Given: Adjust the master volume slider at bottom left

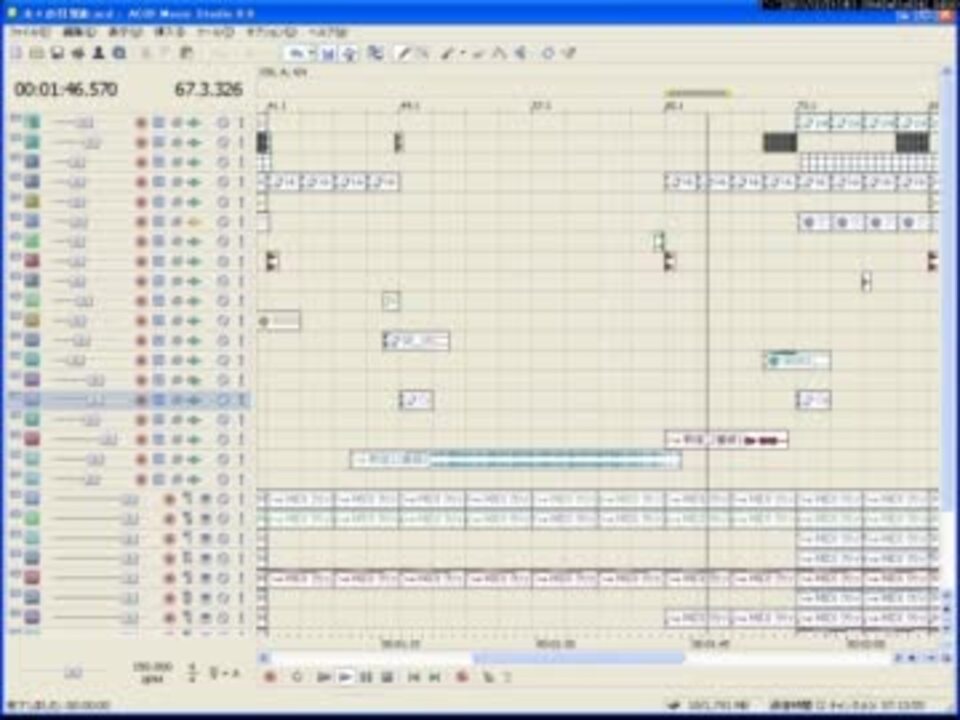Looking at the screenshot, I should pos(73,673).
